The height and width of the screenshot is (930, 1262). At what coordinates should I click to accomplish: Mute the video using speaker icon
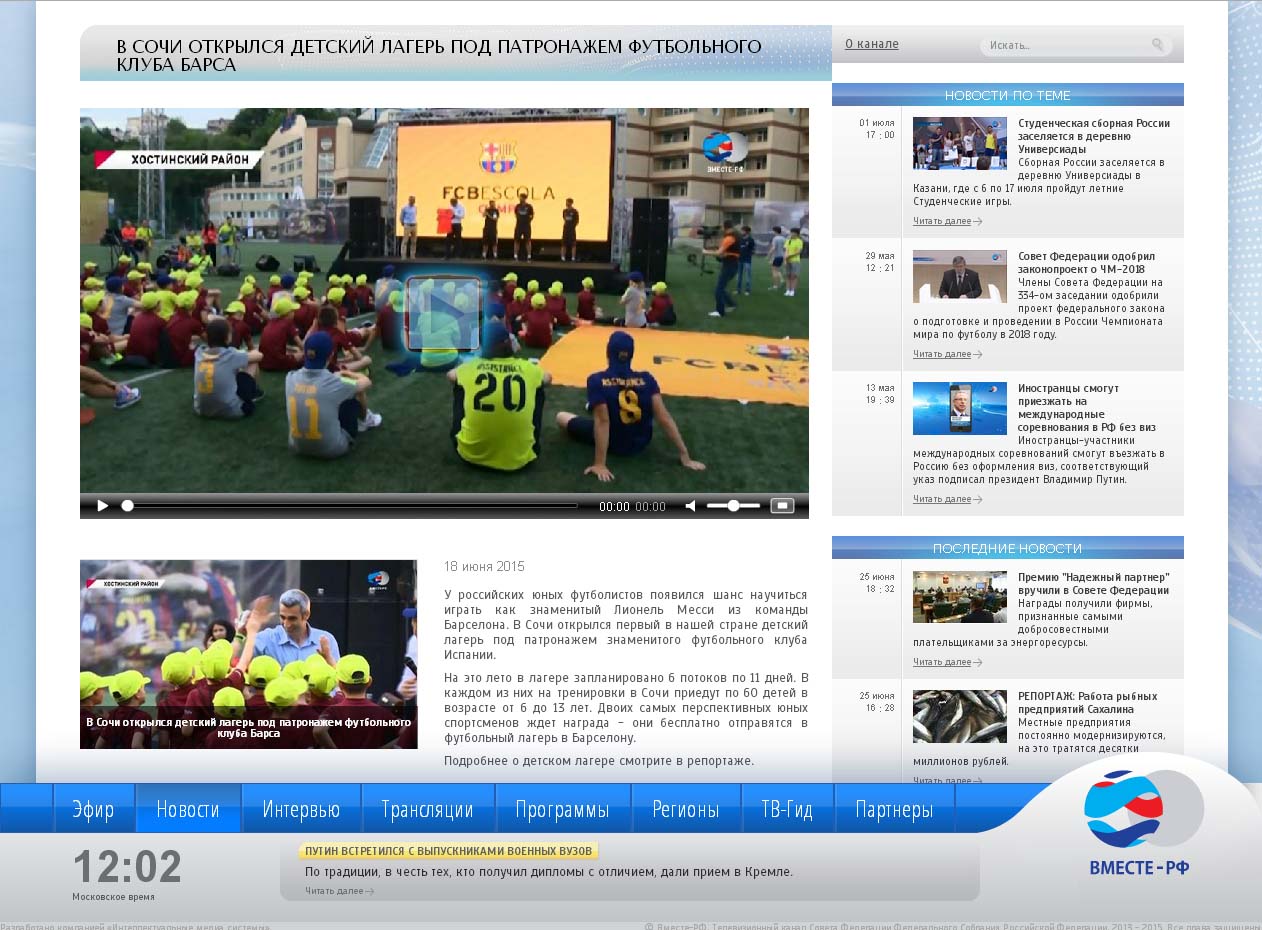[690, 506]
